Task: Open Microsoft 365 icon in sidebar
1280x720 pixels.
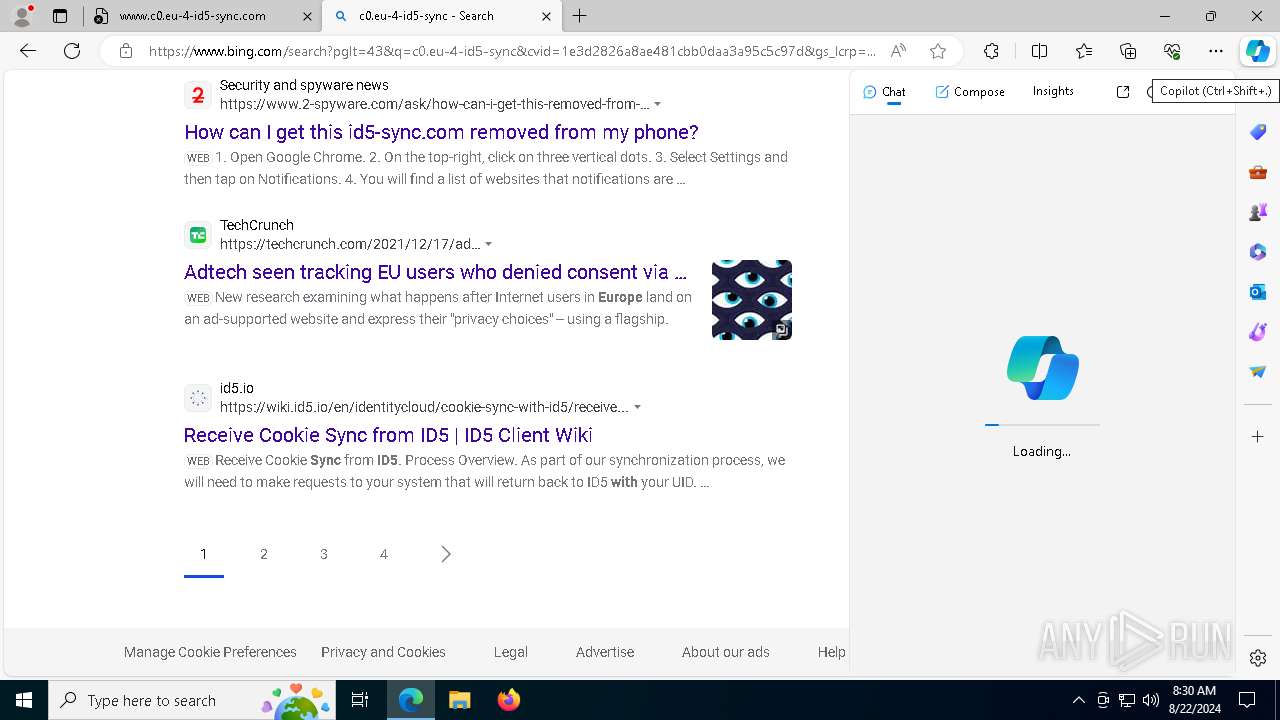Action: coord(1258,252)
